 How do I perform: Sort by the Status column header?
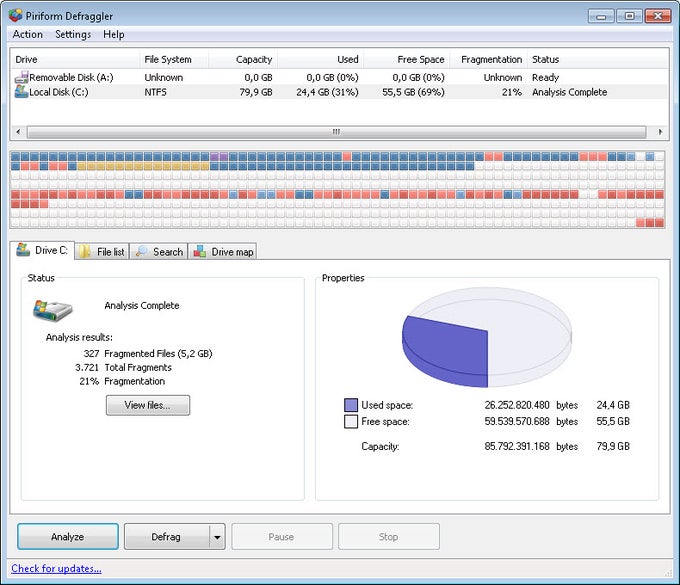click(598, 59)
